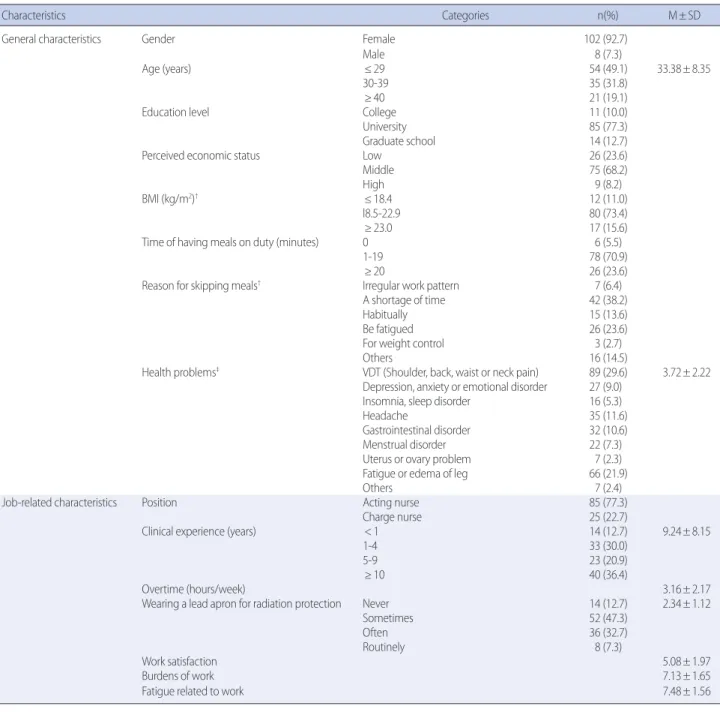Click the 'Charge nurse' category
This screenshot has width=720, height=712.
[392, 517]
